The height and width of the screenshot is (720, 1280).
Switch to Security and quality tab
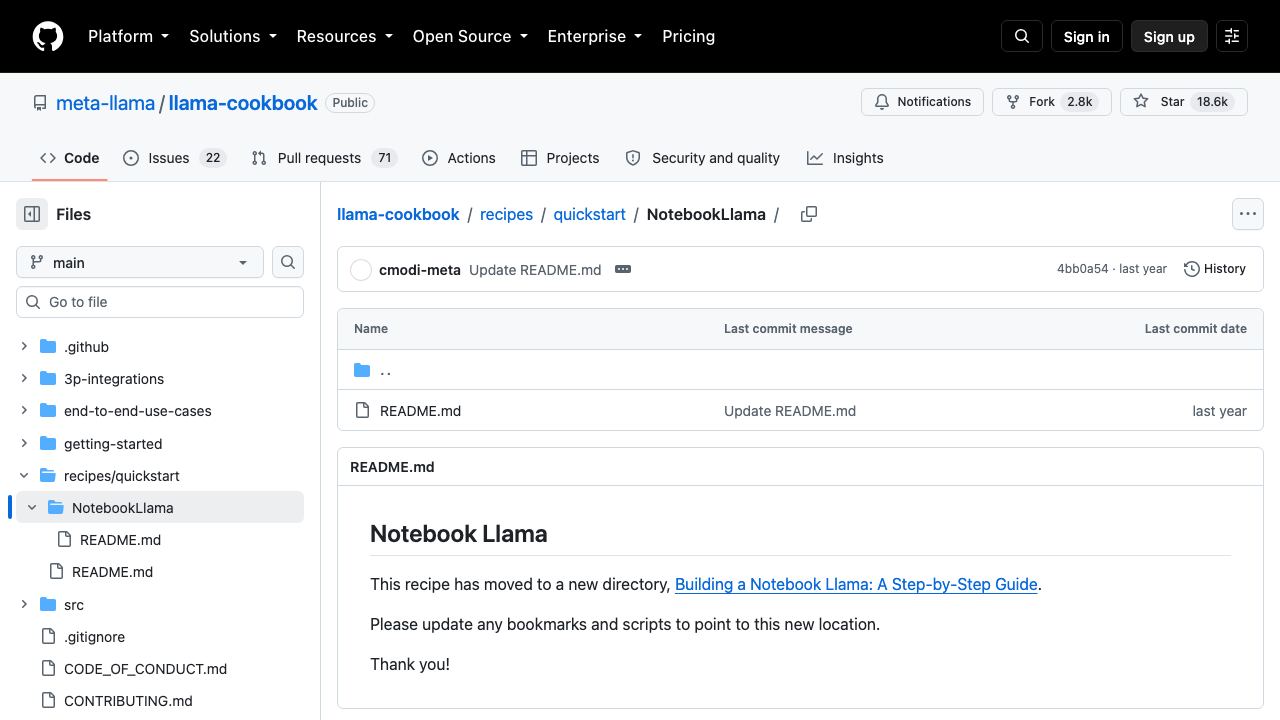tap(702, 158)
